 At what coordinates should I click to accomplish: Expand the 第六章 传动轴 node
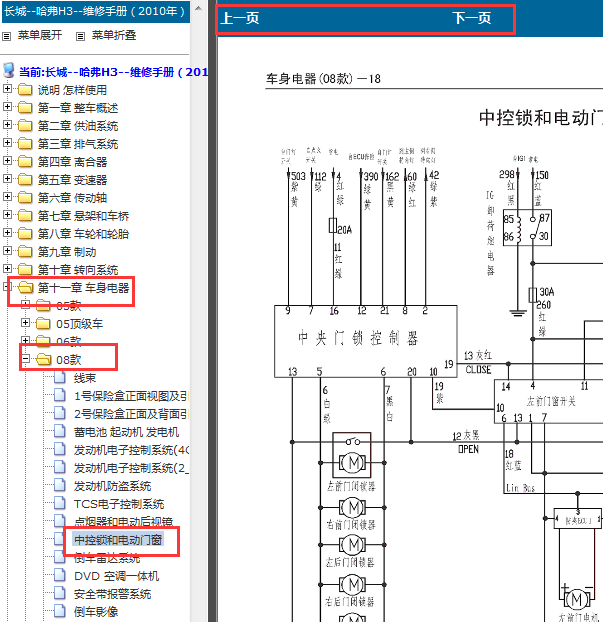click(x=7, y=196)
